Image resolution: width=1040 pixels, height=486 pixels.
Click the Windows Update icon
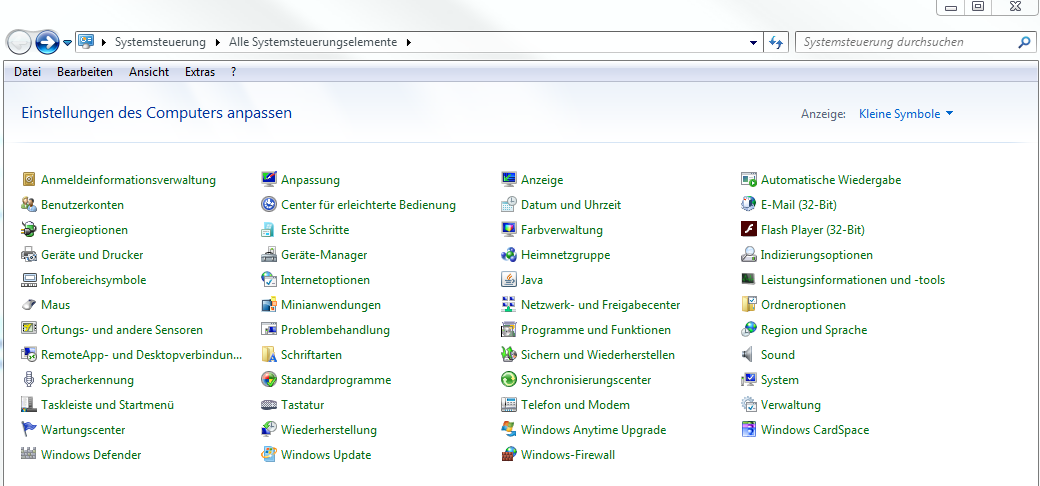[269, 455]
